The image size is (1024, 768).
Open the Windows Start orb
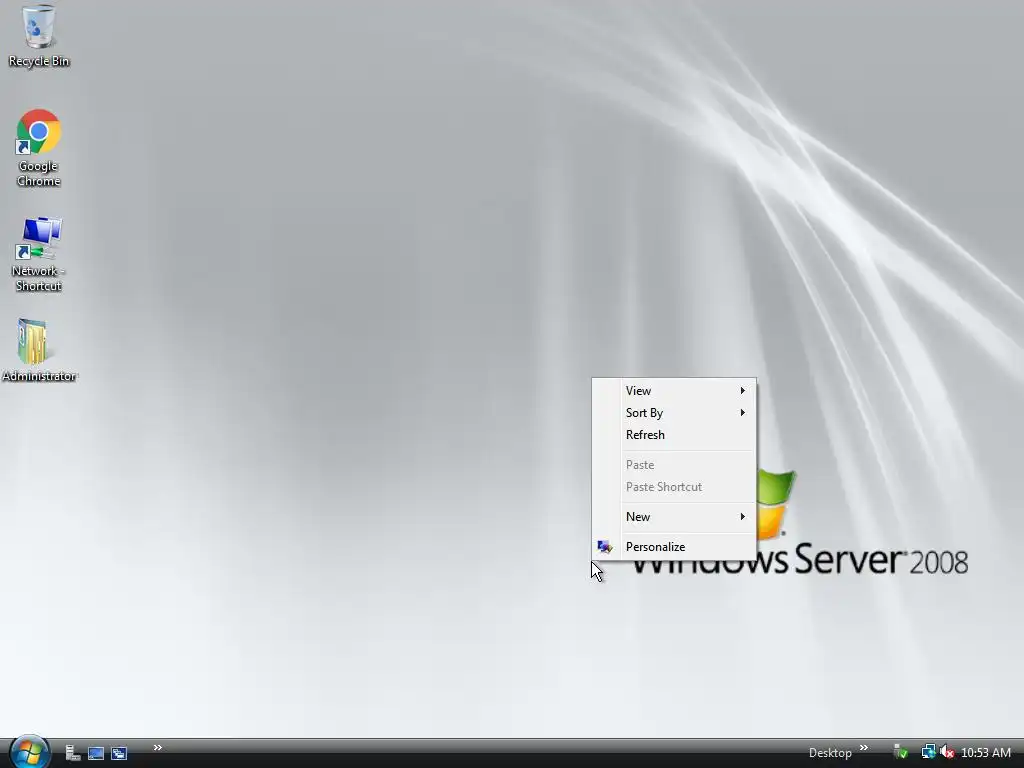(29, 752)
